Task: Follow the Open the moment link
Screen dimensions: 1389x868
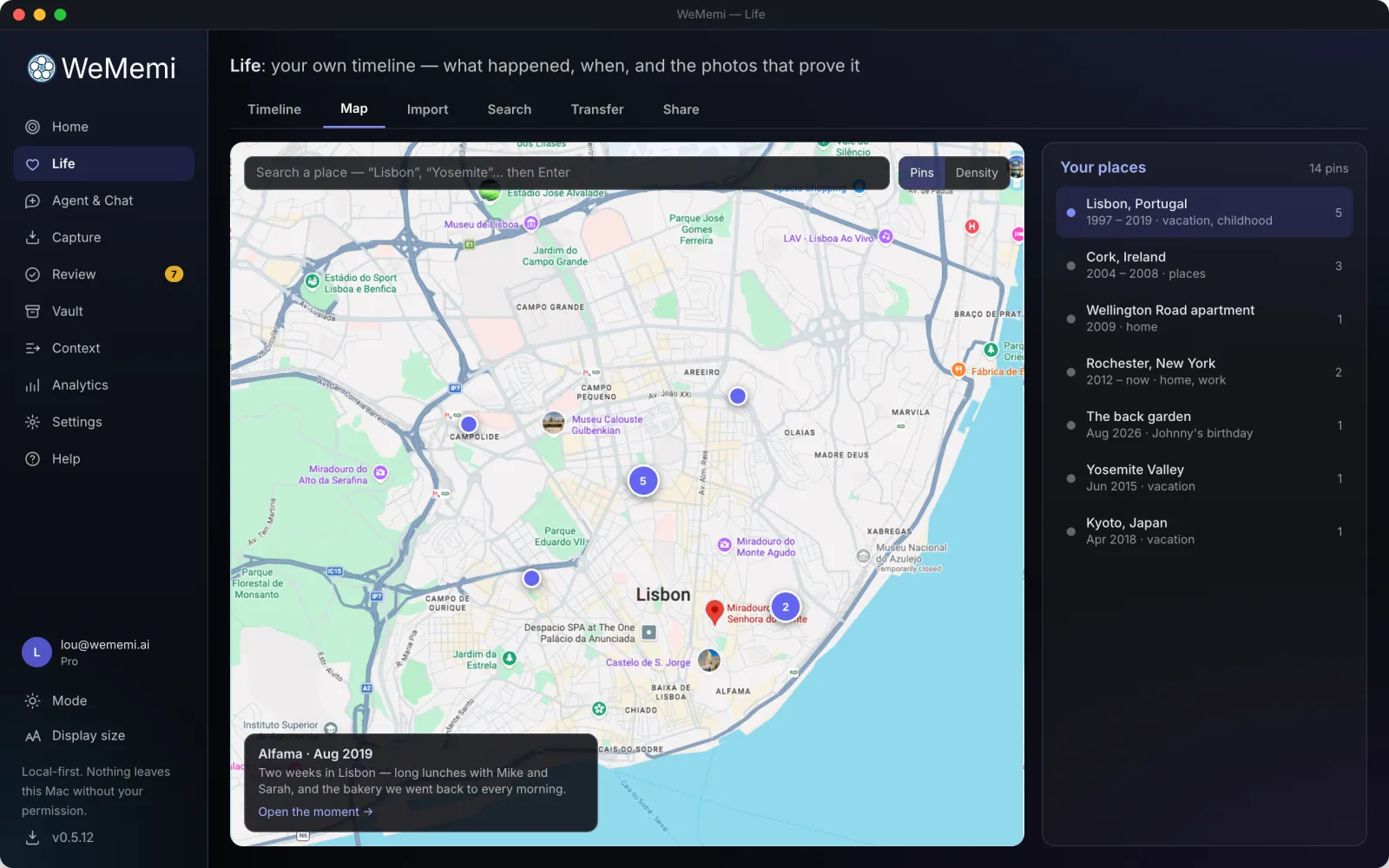Action: click(x=315, y=812)
